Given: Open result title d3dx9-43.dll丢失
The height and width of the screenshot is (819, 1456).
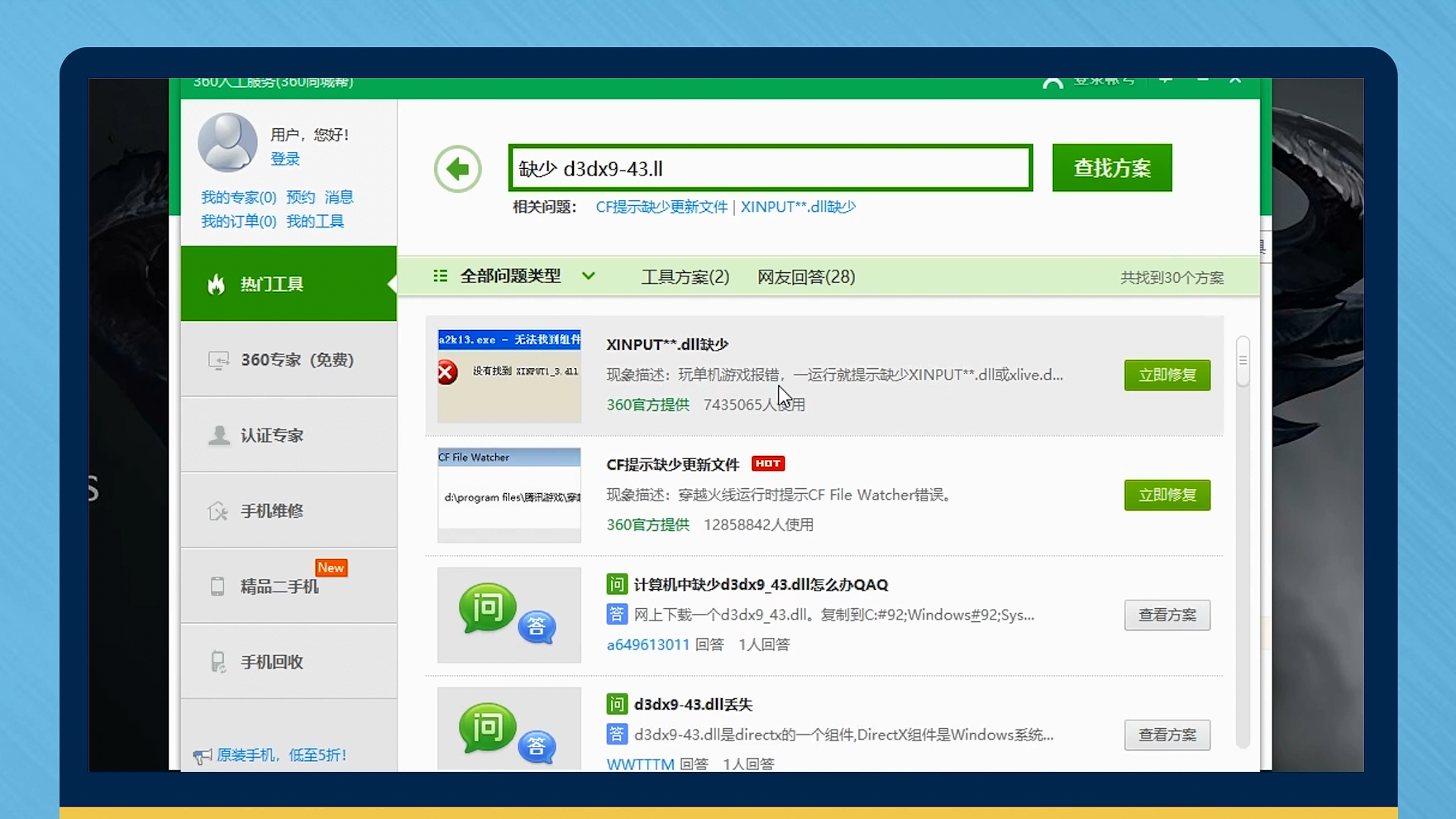Looking at the screenshot, I should 693,704.
